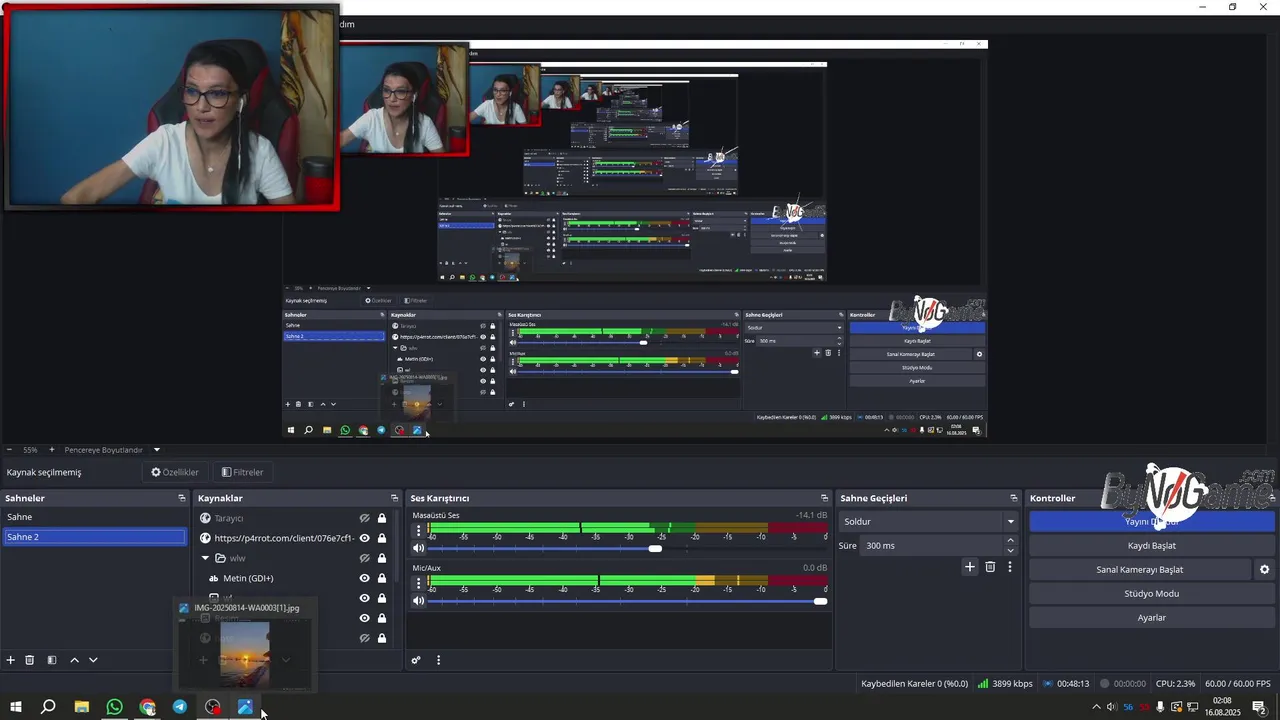Click the 3899 kbps status entry

tap(1005, 684)
